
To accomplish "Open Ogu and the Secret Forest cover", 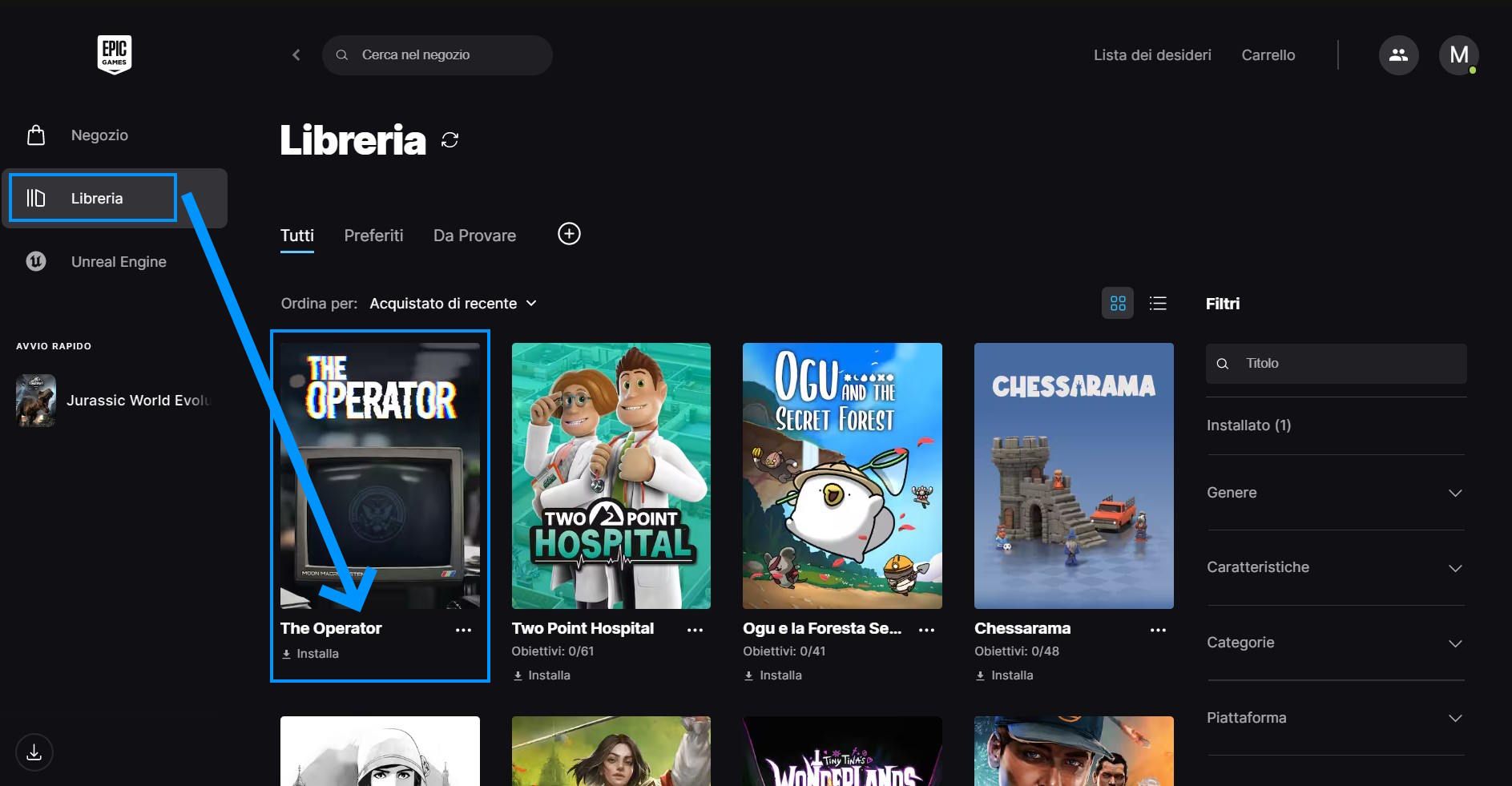I will click(x=842, y=476).
